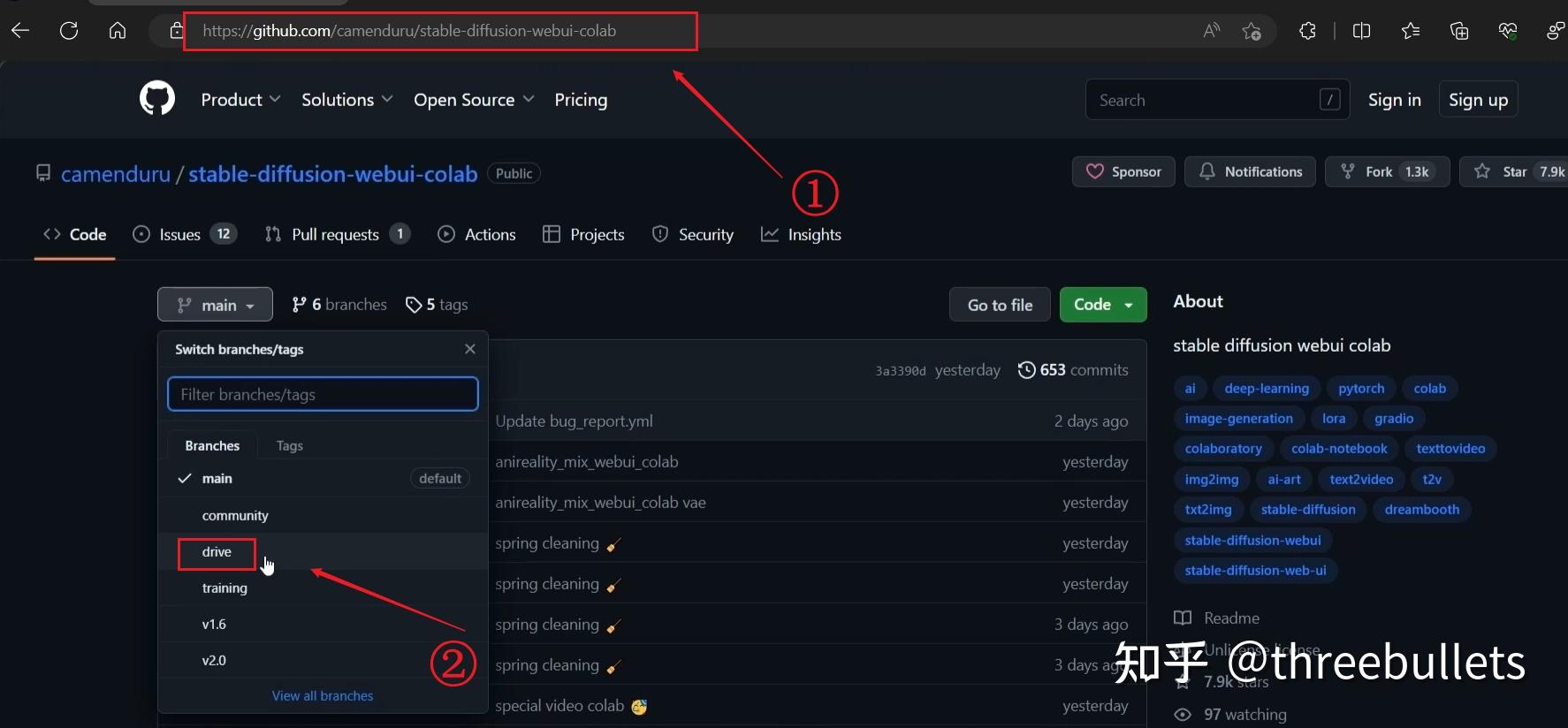Click the browser address bar URL
1568x728 pixels.
pyautogui.click(x=409, y=31)
